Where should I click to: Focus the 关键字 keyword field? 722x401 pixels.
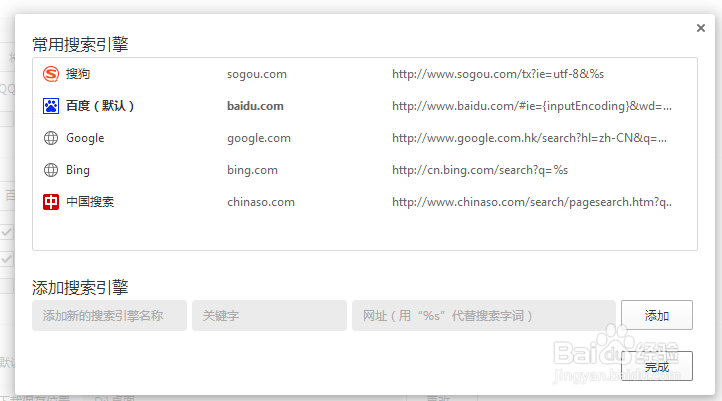269,315
